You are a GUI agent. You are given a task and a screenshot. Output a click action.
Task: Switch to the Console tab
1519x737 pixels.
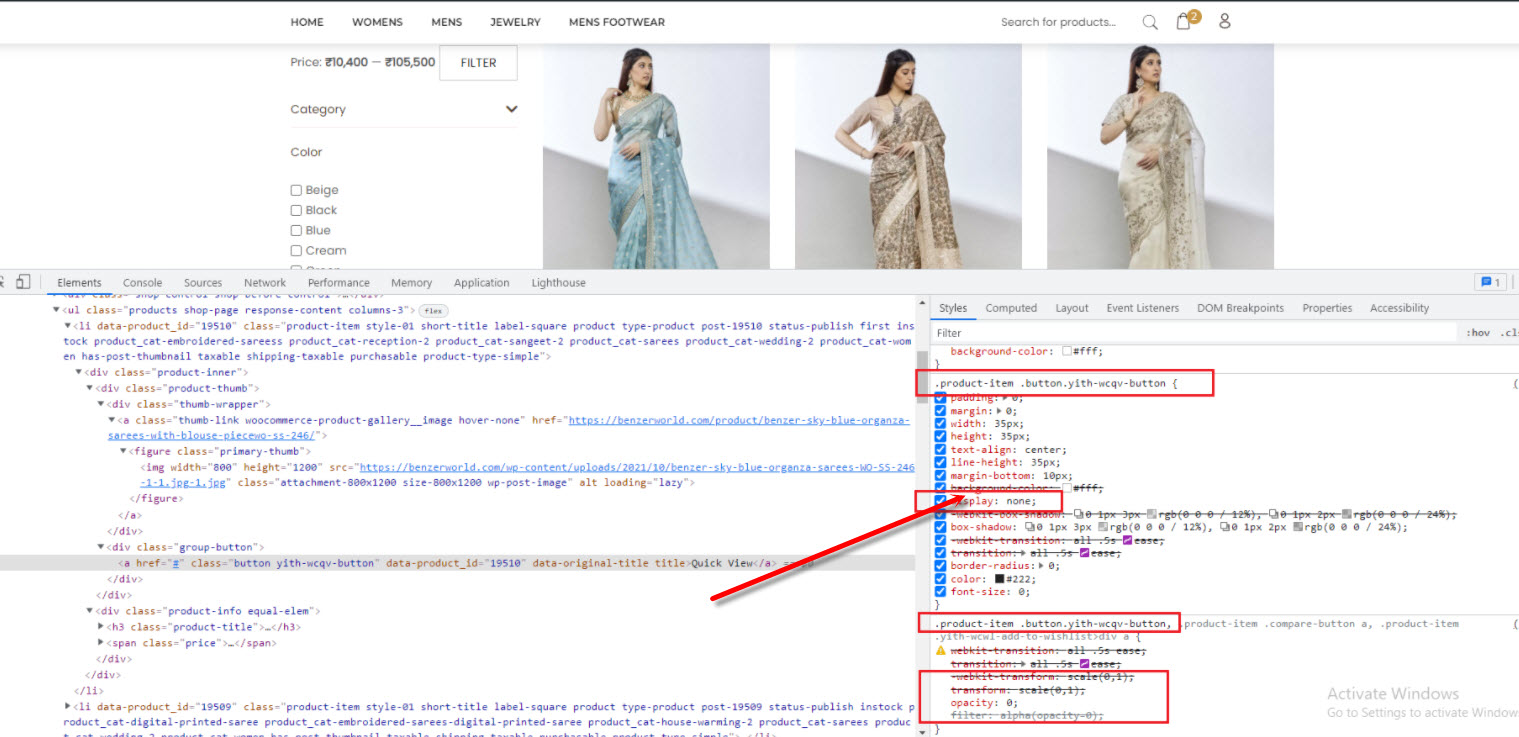pyautogui.click(x=142, y=283)
